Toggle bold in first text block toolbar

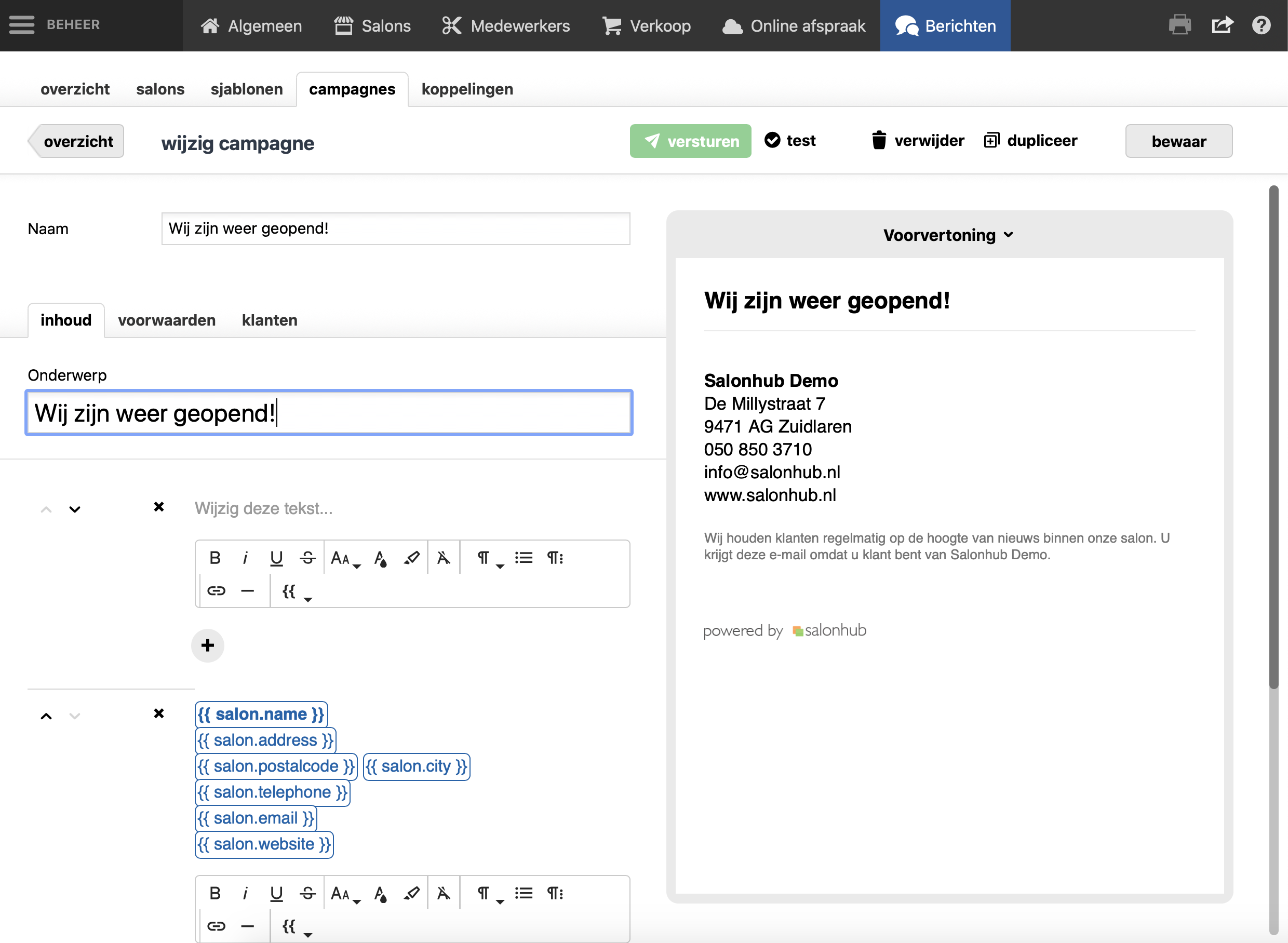coord(214,558)
